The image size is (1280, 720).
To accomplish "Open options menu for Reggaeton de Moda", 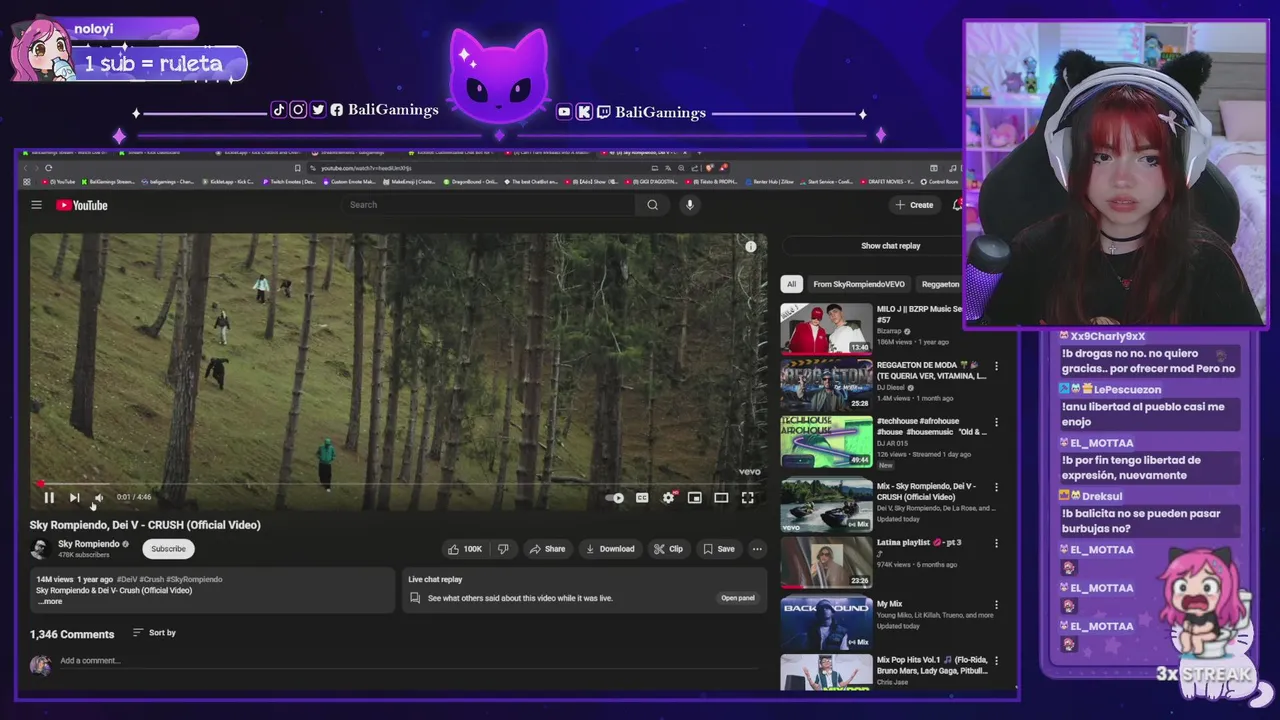I will pyautogui.click(x=996, y=366).
